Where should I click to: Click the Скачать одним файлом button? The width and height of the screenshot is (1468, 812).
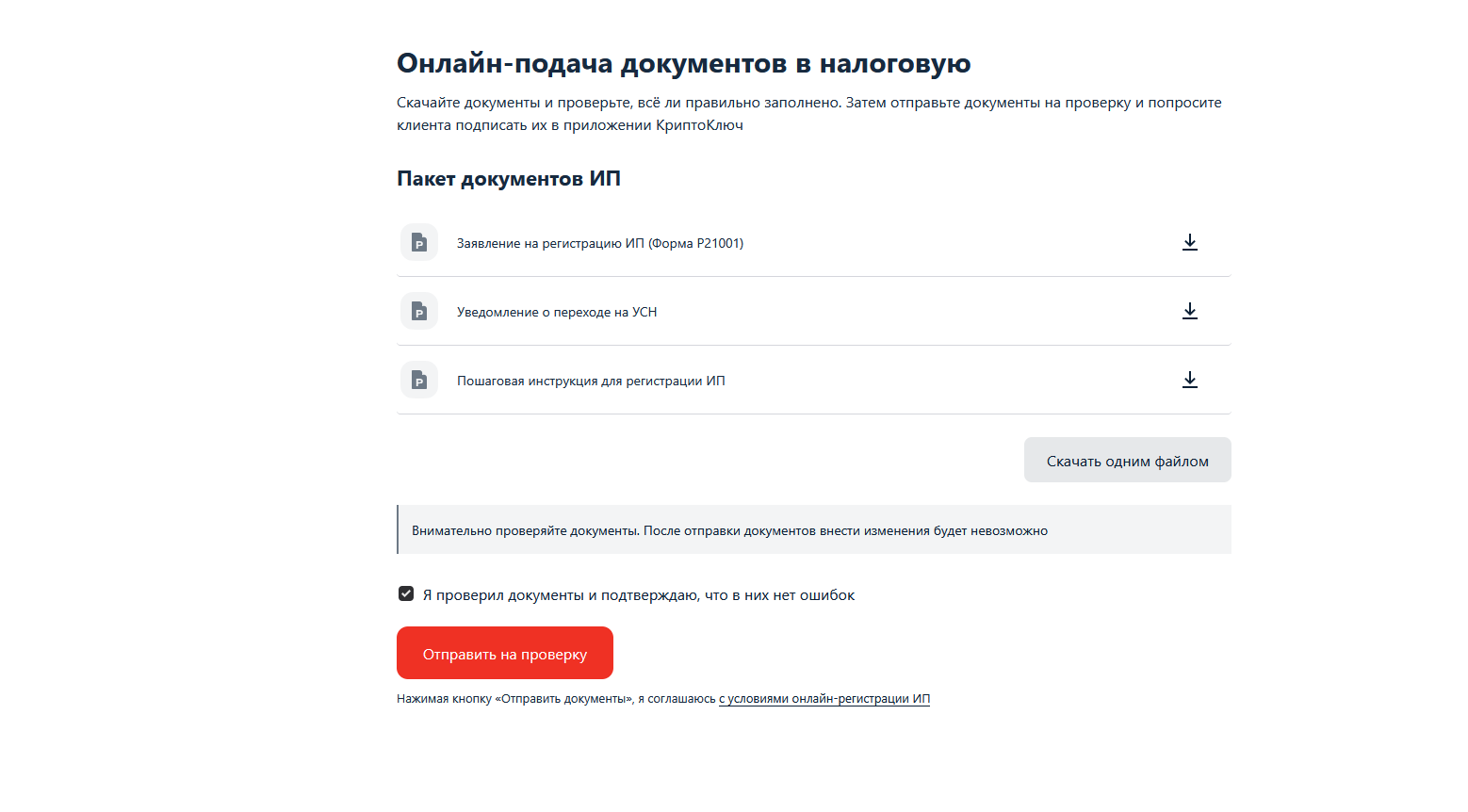pyautogui.click(x=1127, y=460)
